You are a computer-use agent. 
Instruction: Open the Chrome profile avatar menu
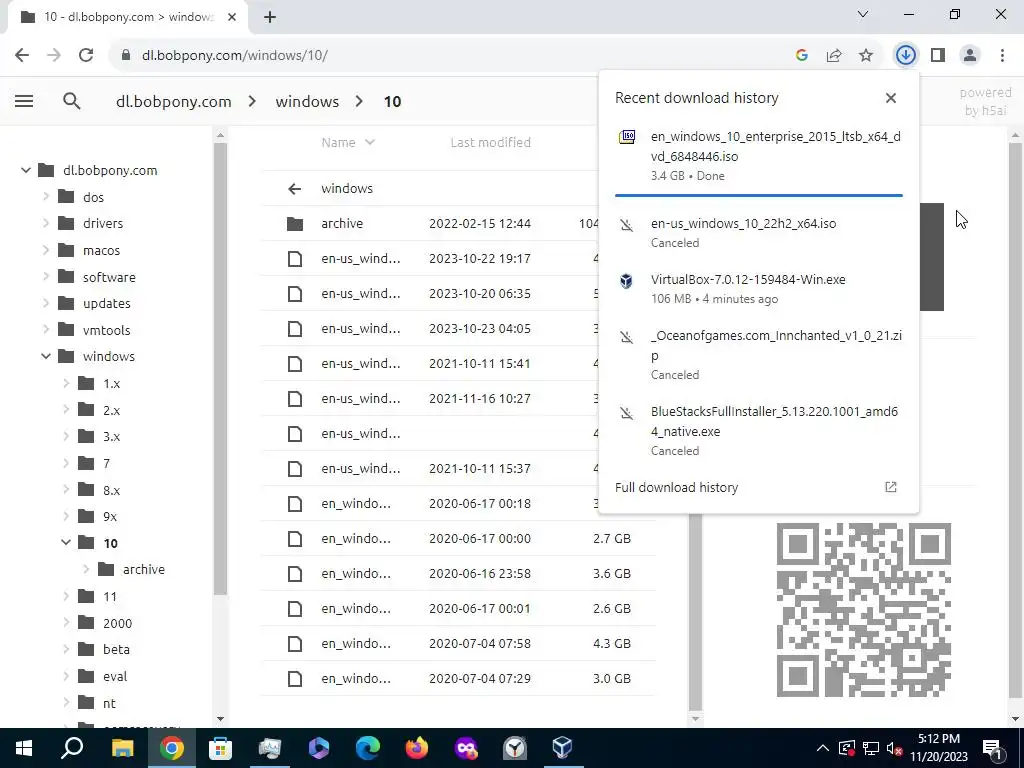pos(970,56)
